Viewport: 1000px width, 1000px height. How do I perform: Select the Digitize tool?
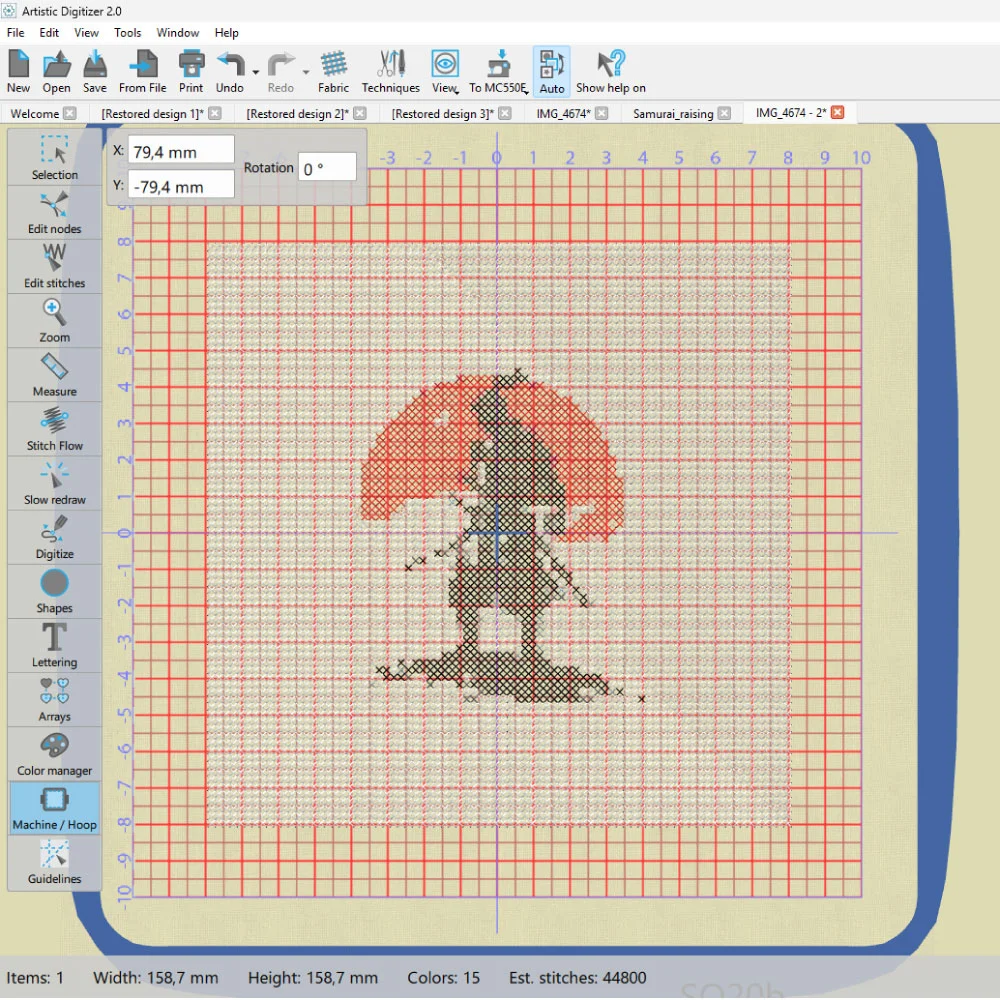(54, 536)
